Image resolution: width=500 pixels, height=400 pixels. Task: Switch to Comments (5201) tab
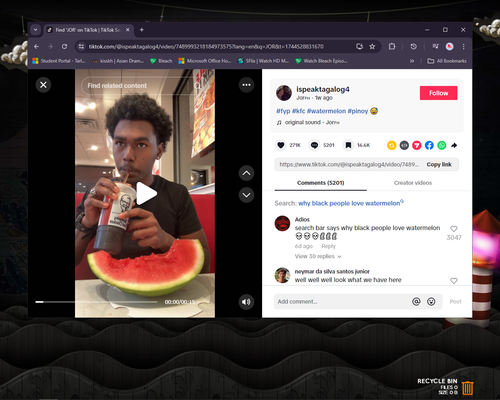tap(320, 183)
